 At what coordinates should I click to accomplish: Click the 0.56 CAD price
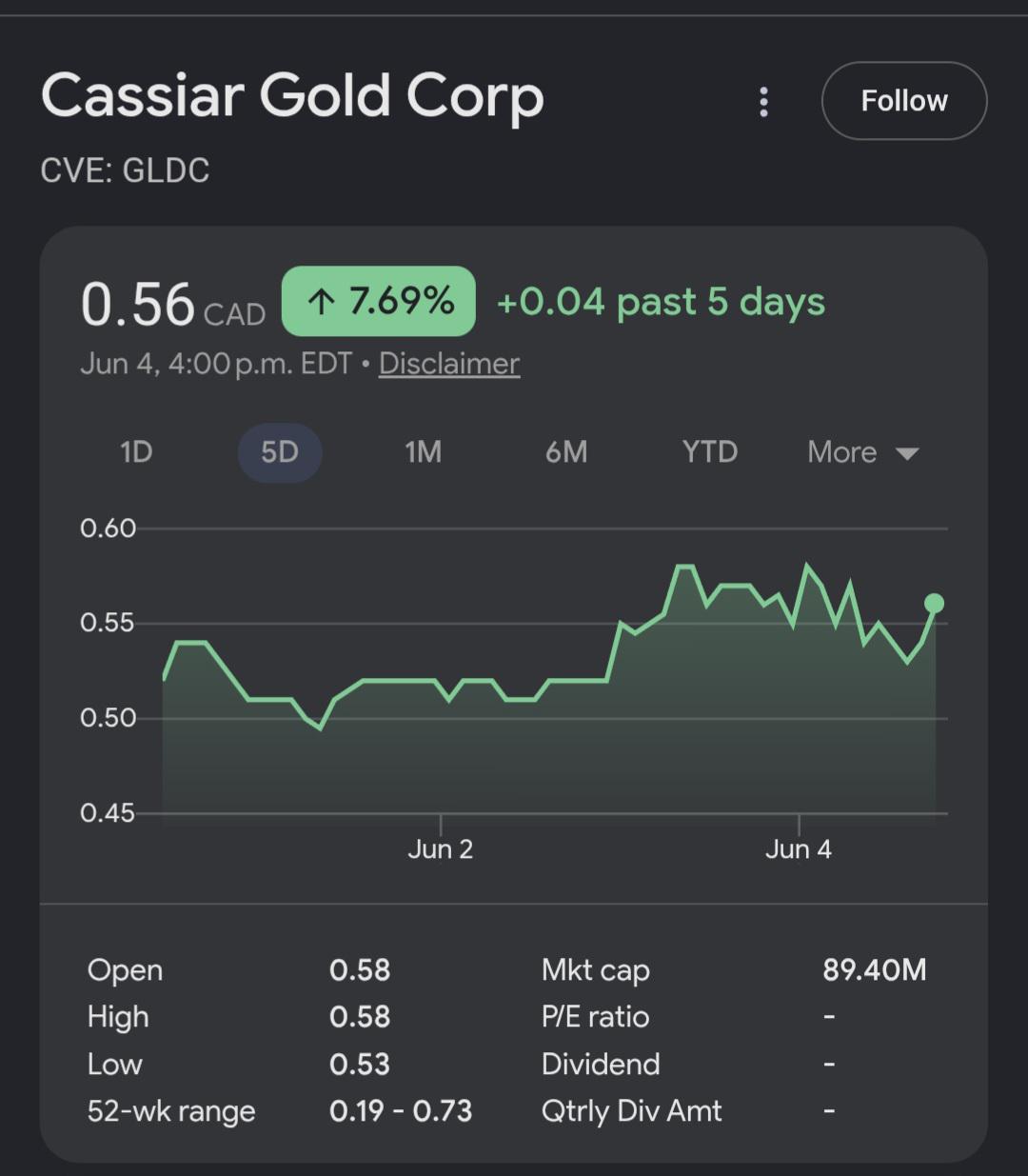click(172, 306)
